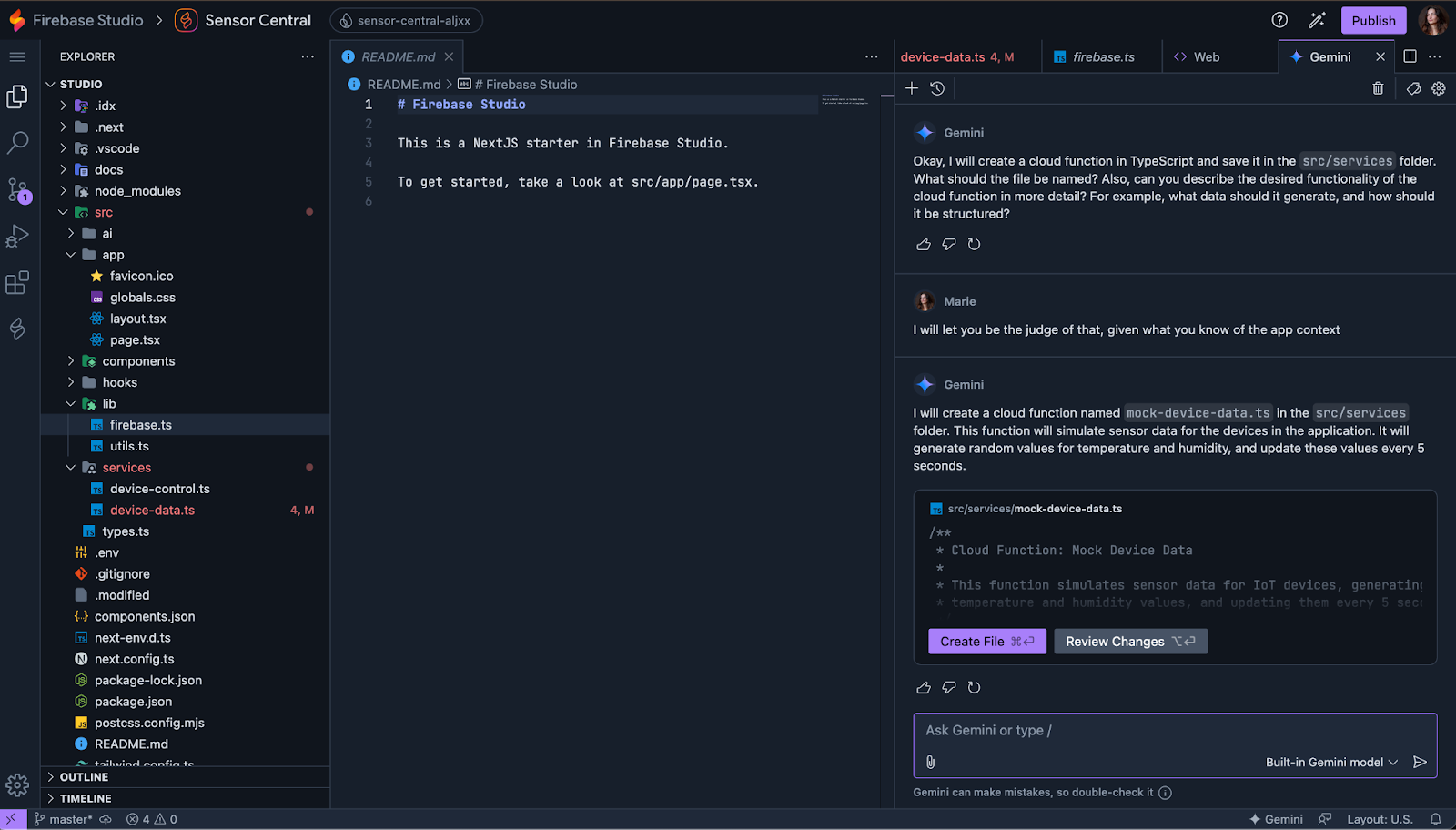Open Explorer more actions ellipsis
1456x830 pixels.
coord(308,56)
